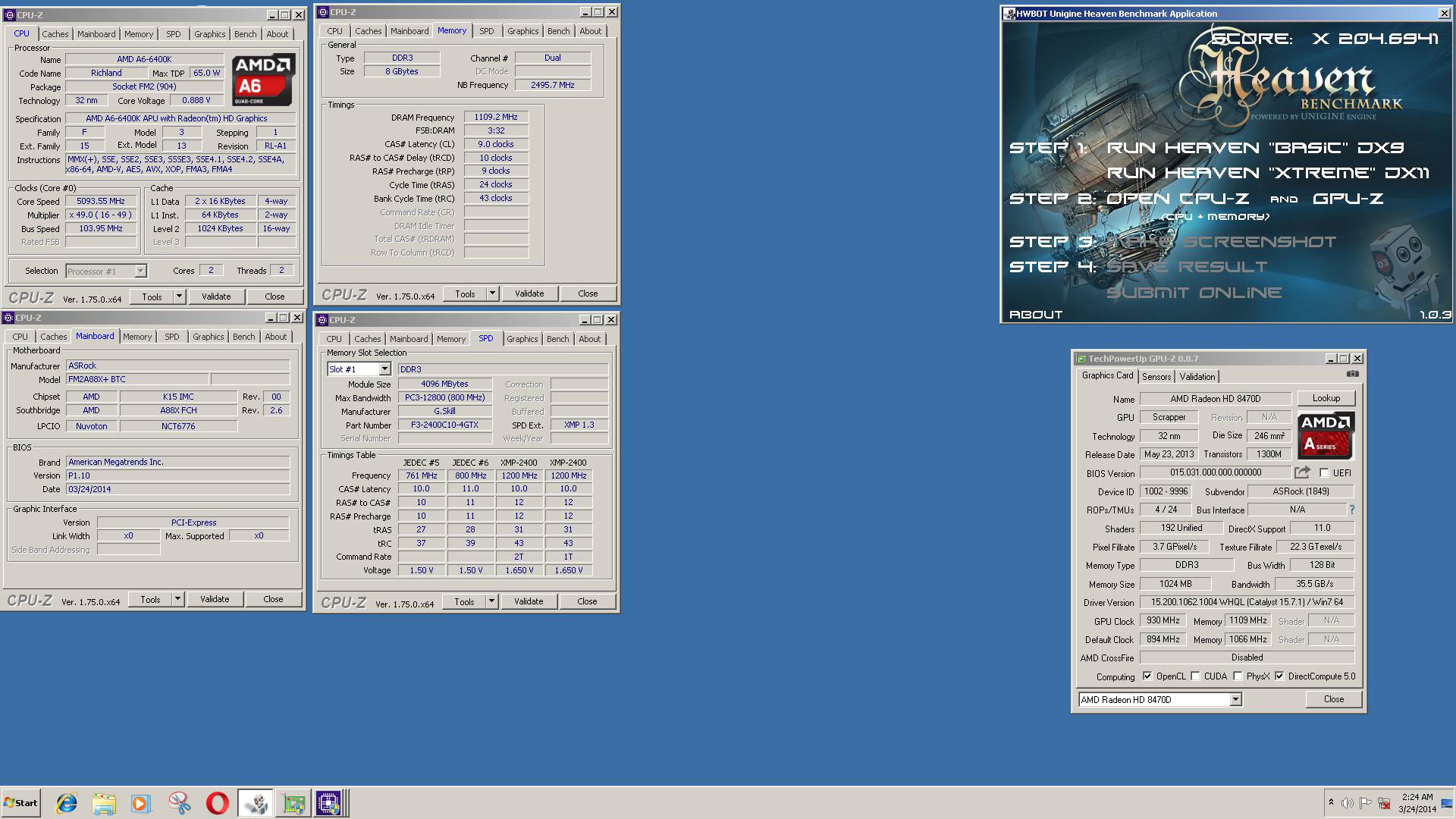Switch to Bench tab in CPU-Z Memory window

[x=559, y=31]
